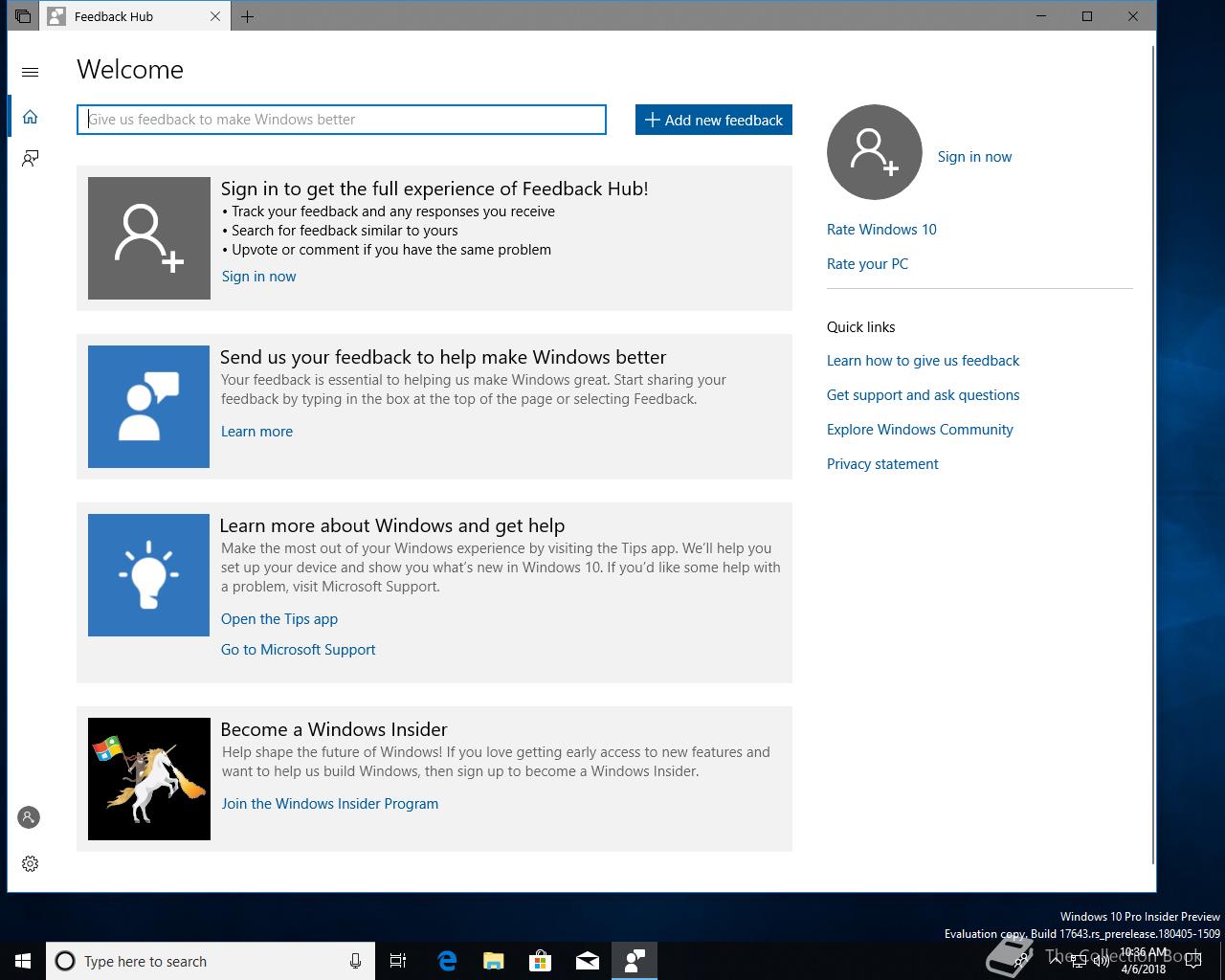
Task: Launch Microsoft Edge from the taskbar
Action: (x=446, y=961)
